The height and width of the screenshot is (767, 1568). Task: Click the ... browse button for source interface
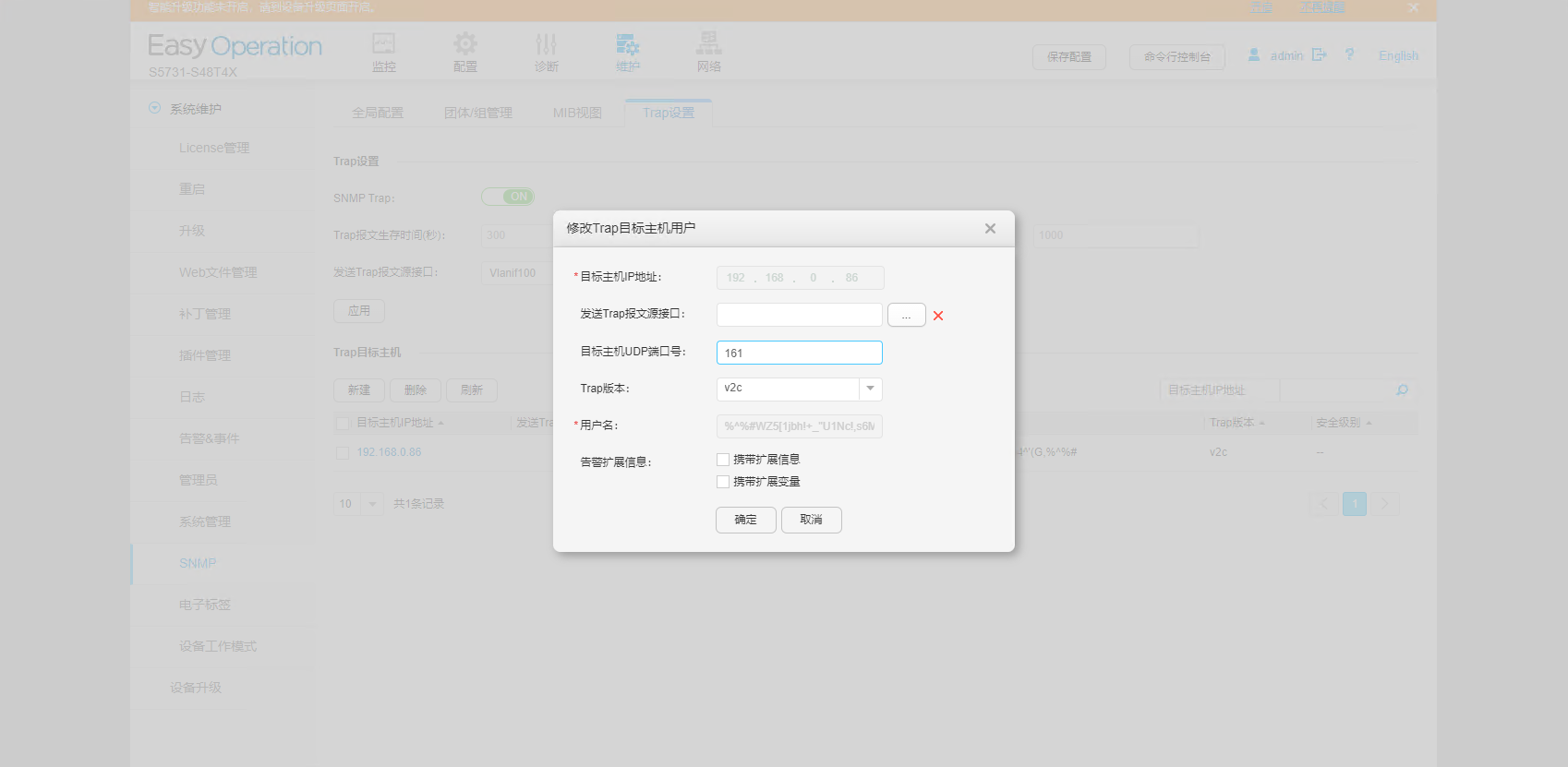coord(907,316)
